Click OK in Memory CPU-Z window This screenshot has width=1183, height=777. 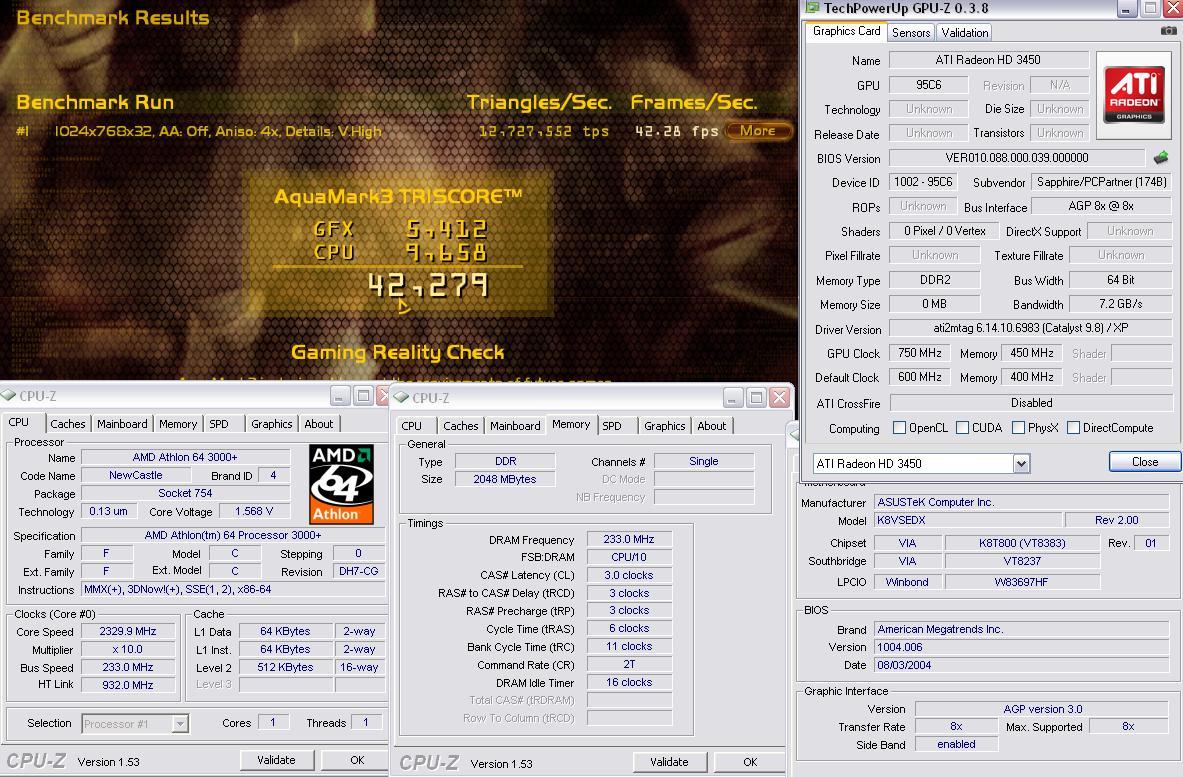750,761
